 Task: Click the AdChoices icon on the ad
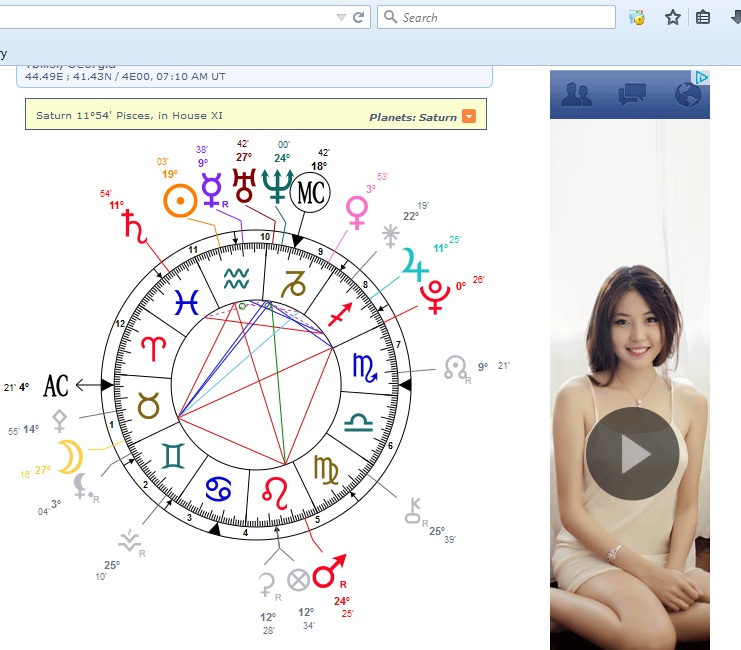pos(702,77)
